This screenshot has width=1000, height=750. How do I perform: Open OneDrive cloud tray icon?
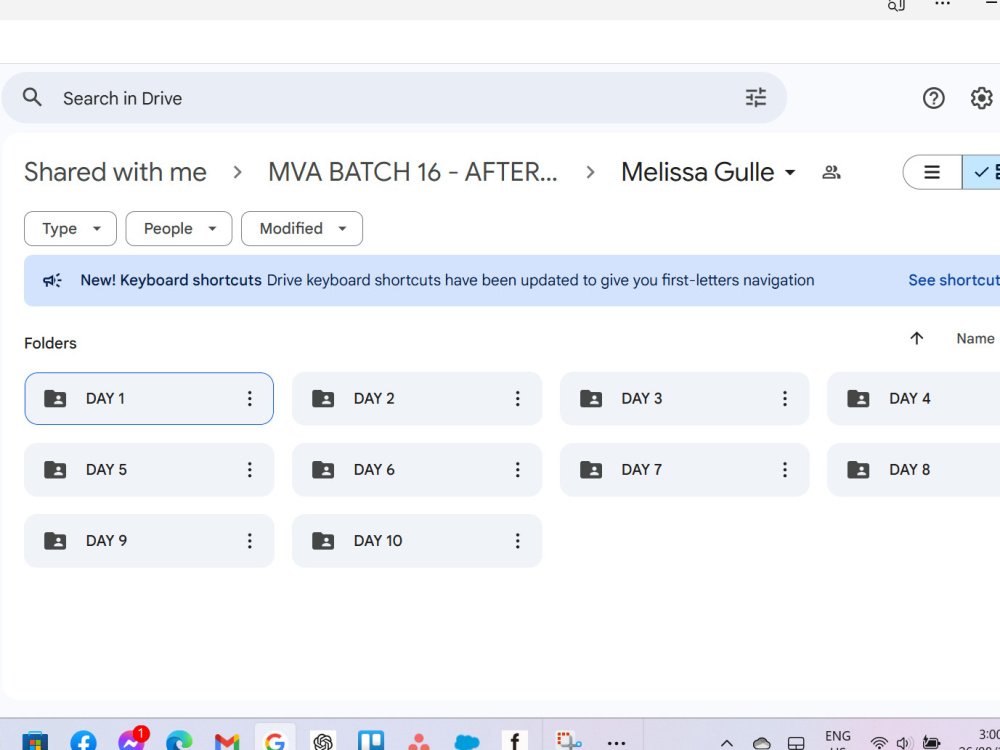pyautogui.click(x=761, y=744)
